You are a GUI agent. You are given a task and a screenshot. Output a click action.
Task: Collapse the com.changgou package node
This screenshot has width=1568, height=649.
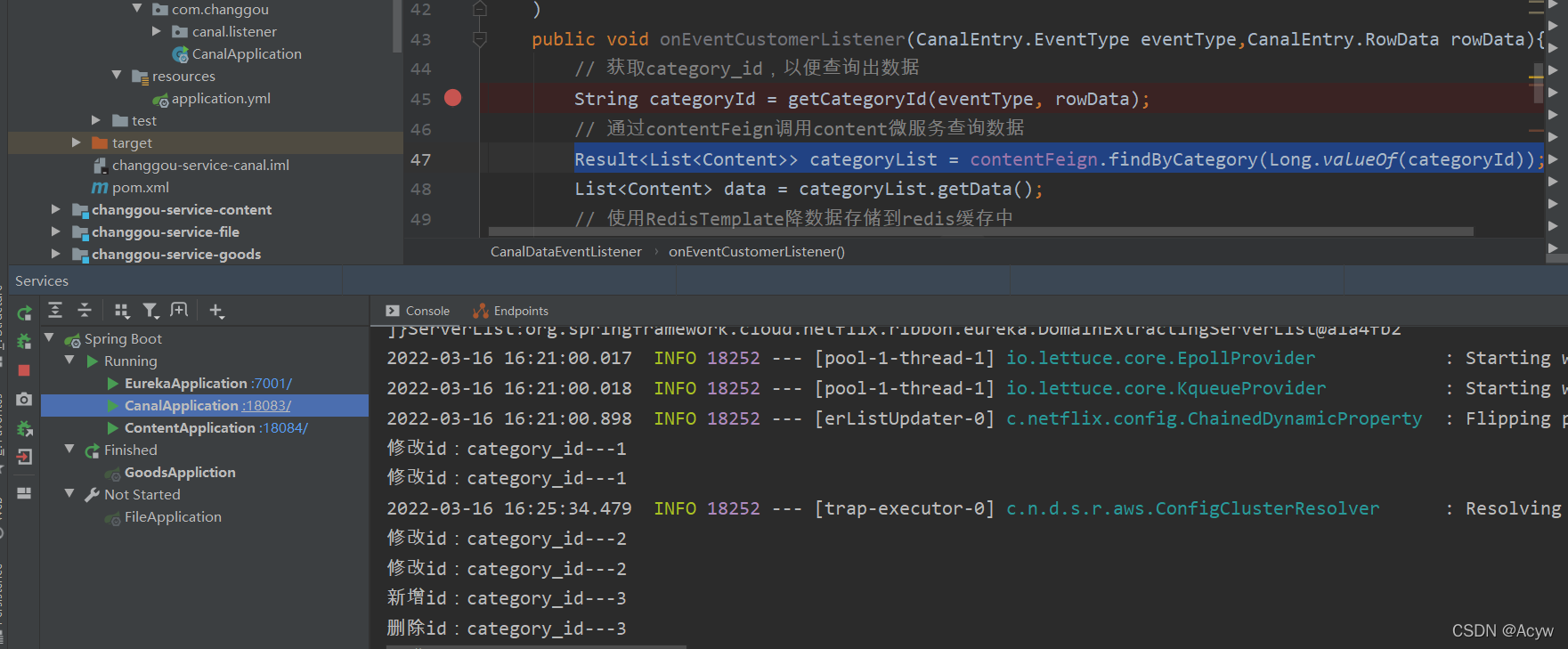click(137, 8)
